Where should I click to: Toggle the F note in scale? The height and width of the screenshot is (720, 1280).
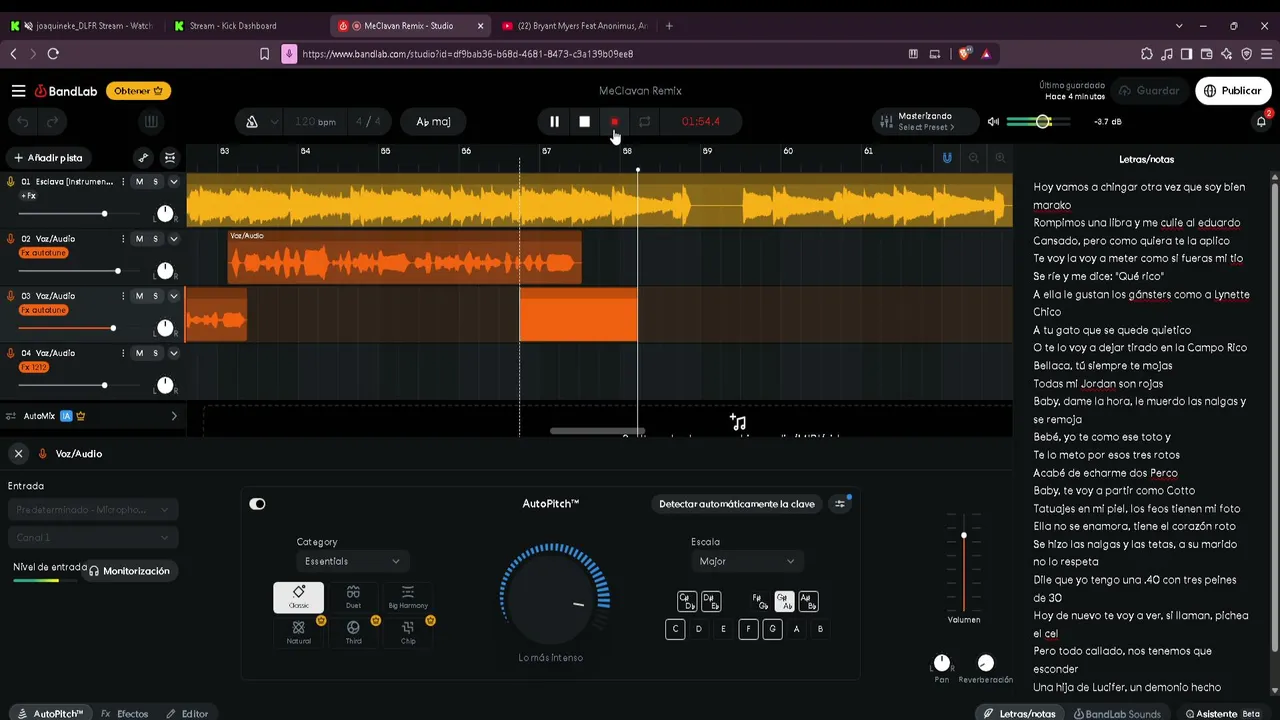748,629
